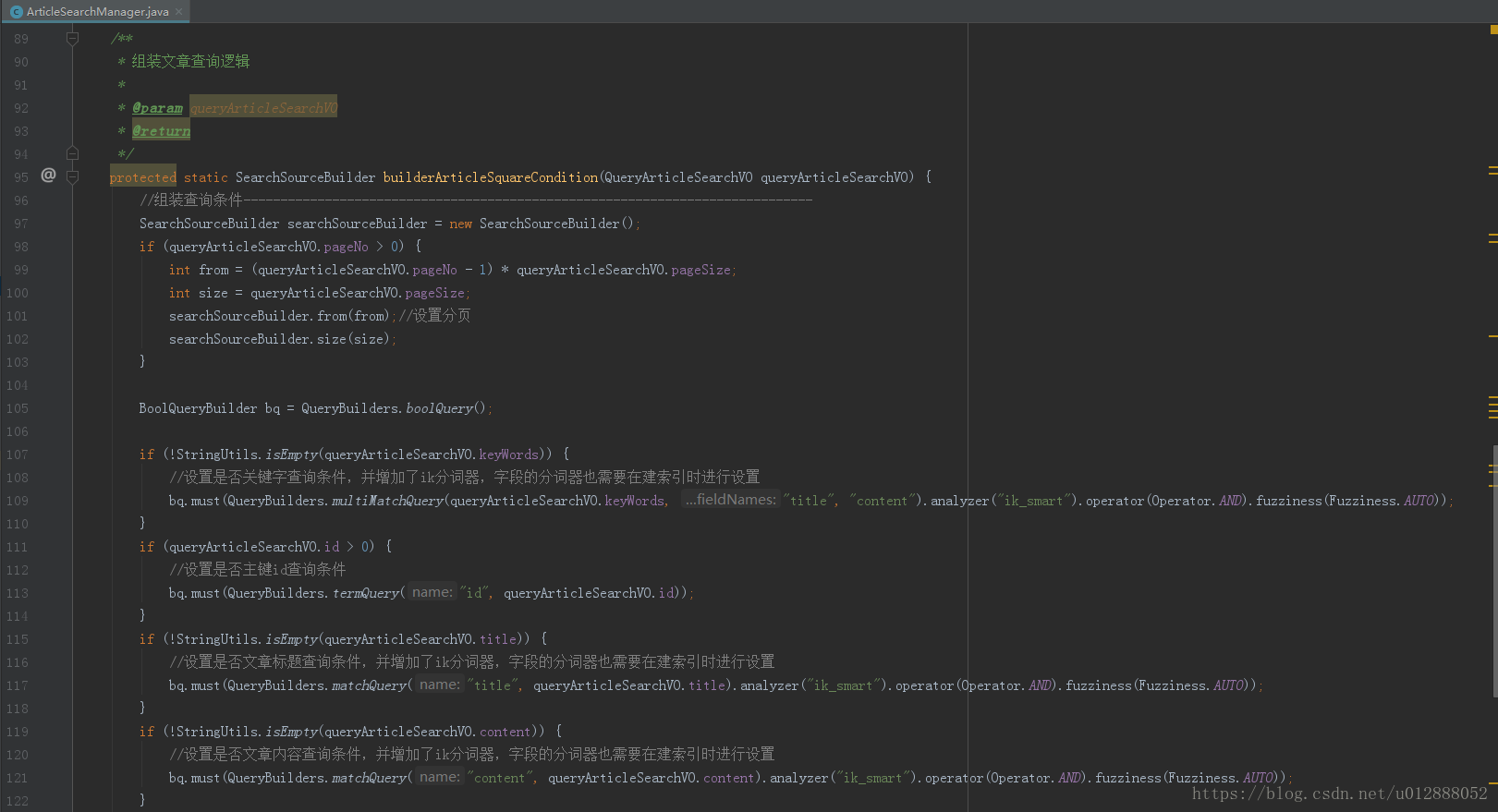Click the "content" string on line 121

coord(500,778)
